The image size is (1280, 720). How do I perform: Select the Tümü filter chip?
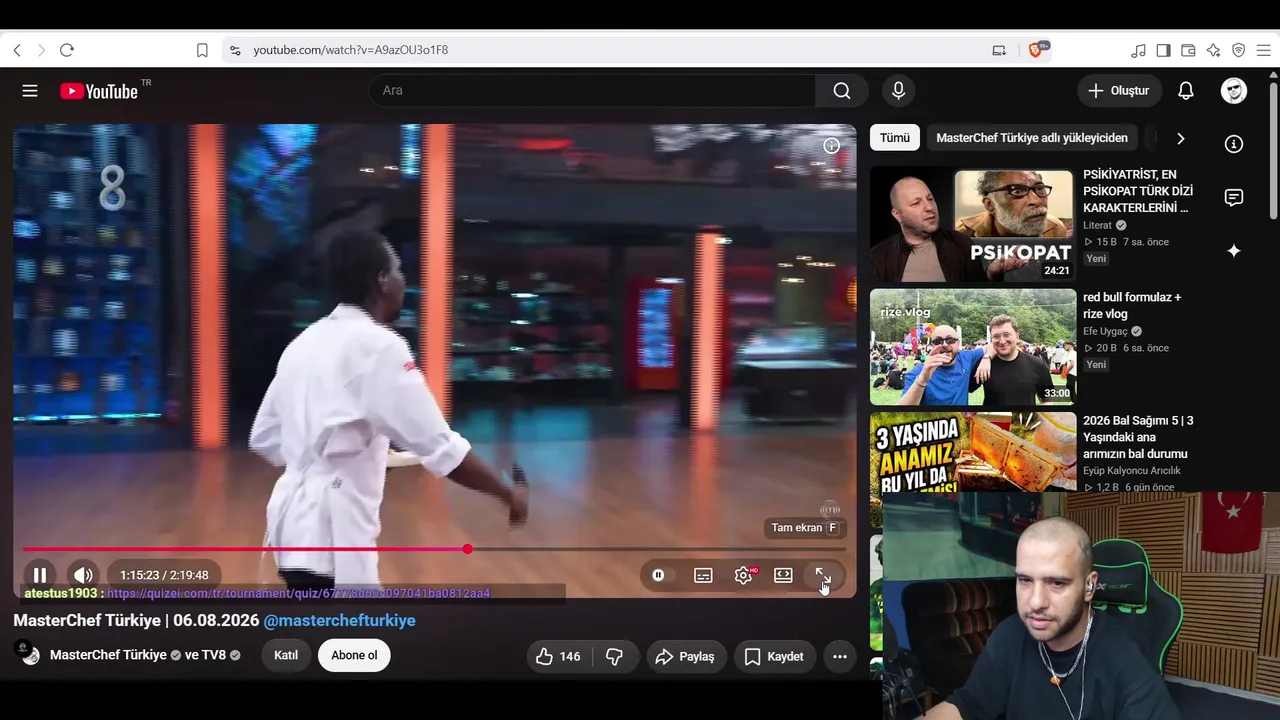pos(895,138)
